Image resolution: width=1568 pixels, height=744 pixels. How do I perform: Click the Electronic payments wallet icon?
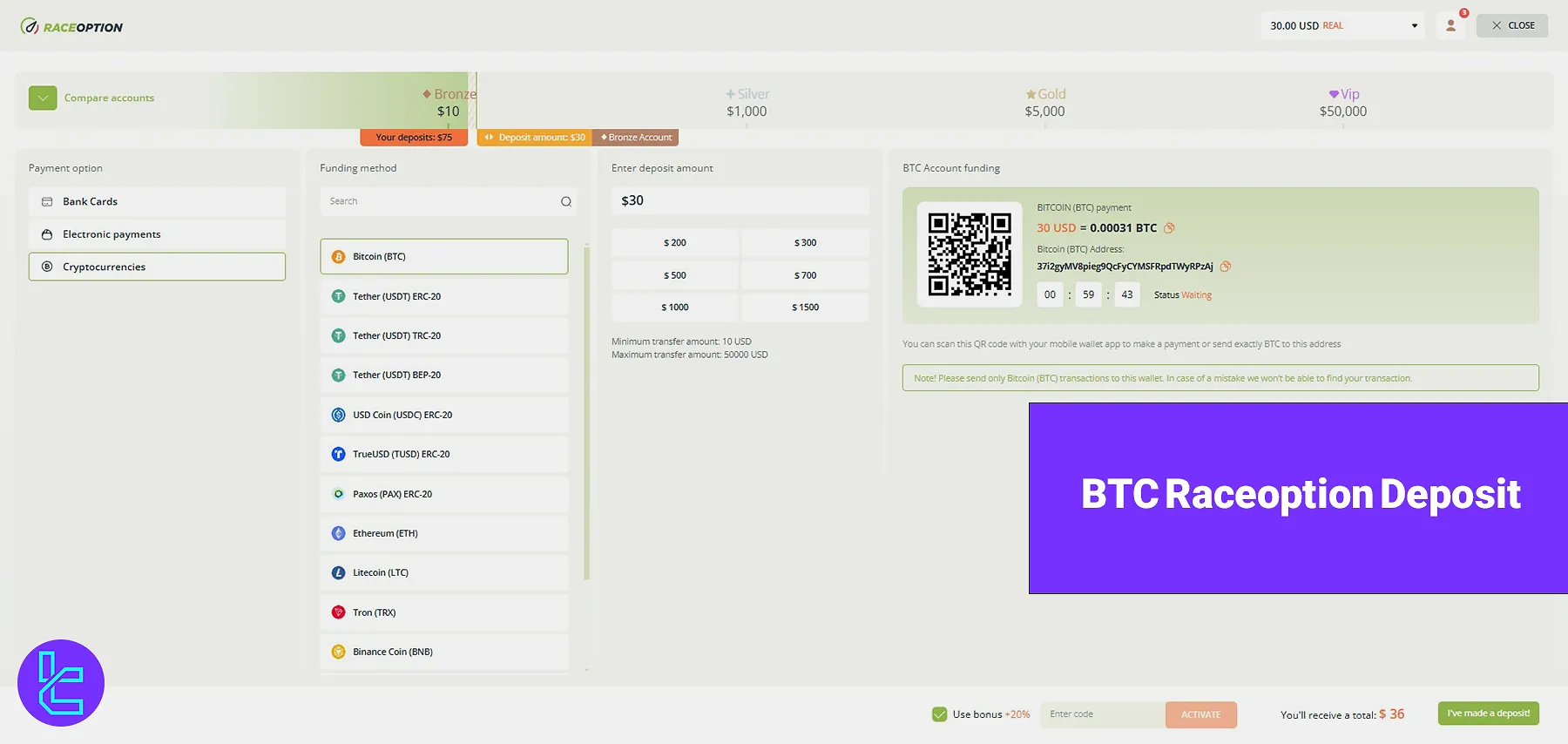coord(47,234)
